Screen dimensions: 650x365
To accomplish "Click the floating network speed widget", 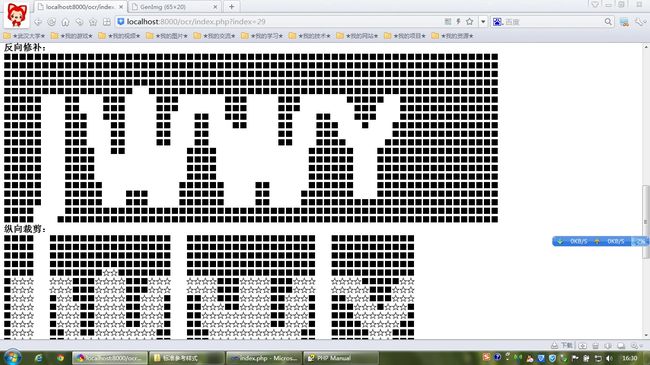I will 600,241.
